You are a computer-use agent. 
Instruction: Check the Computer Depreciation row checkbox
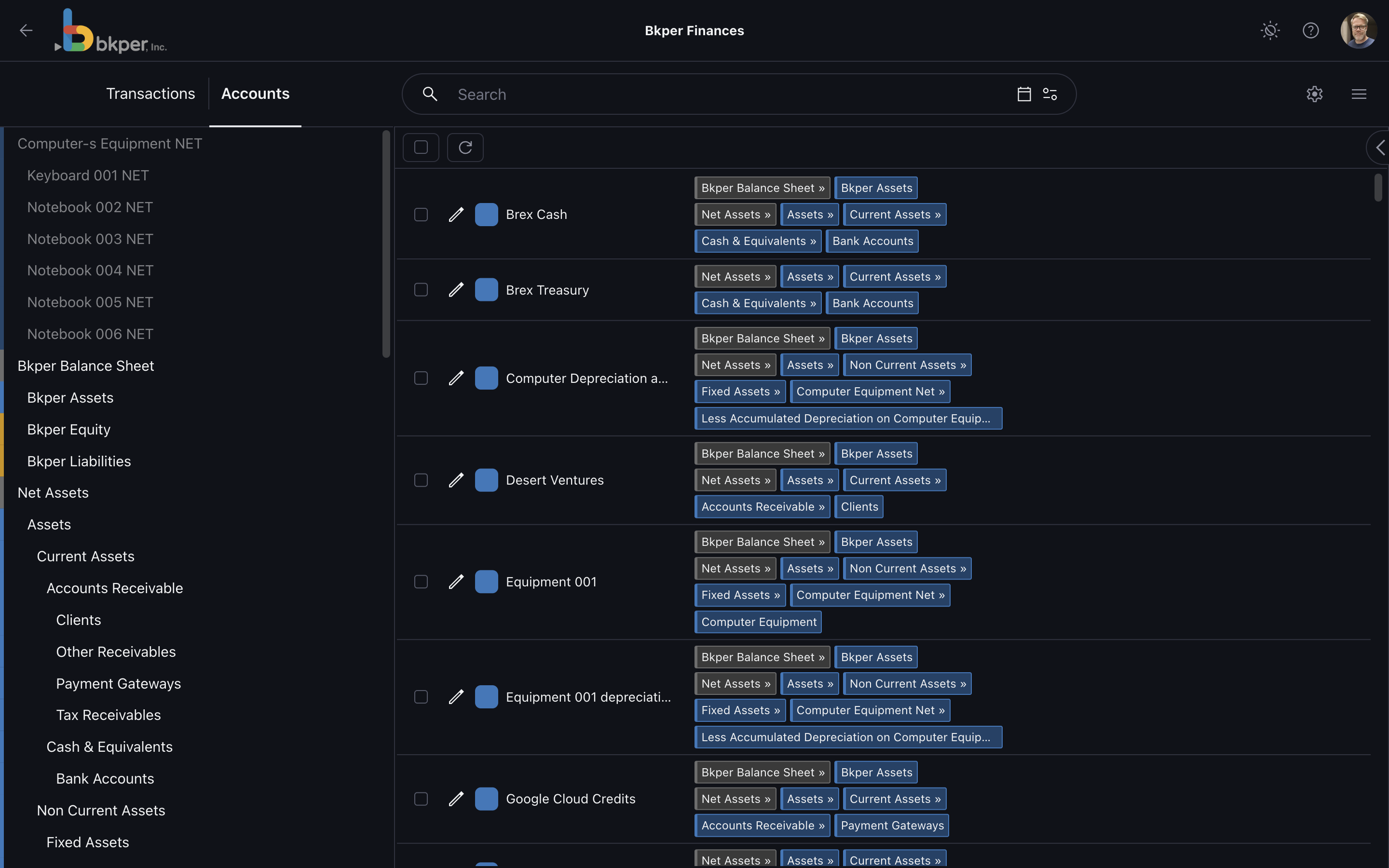pyautogui.click(x=421, y=379)
